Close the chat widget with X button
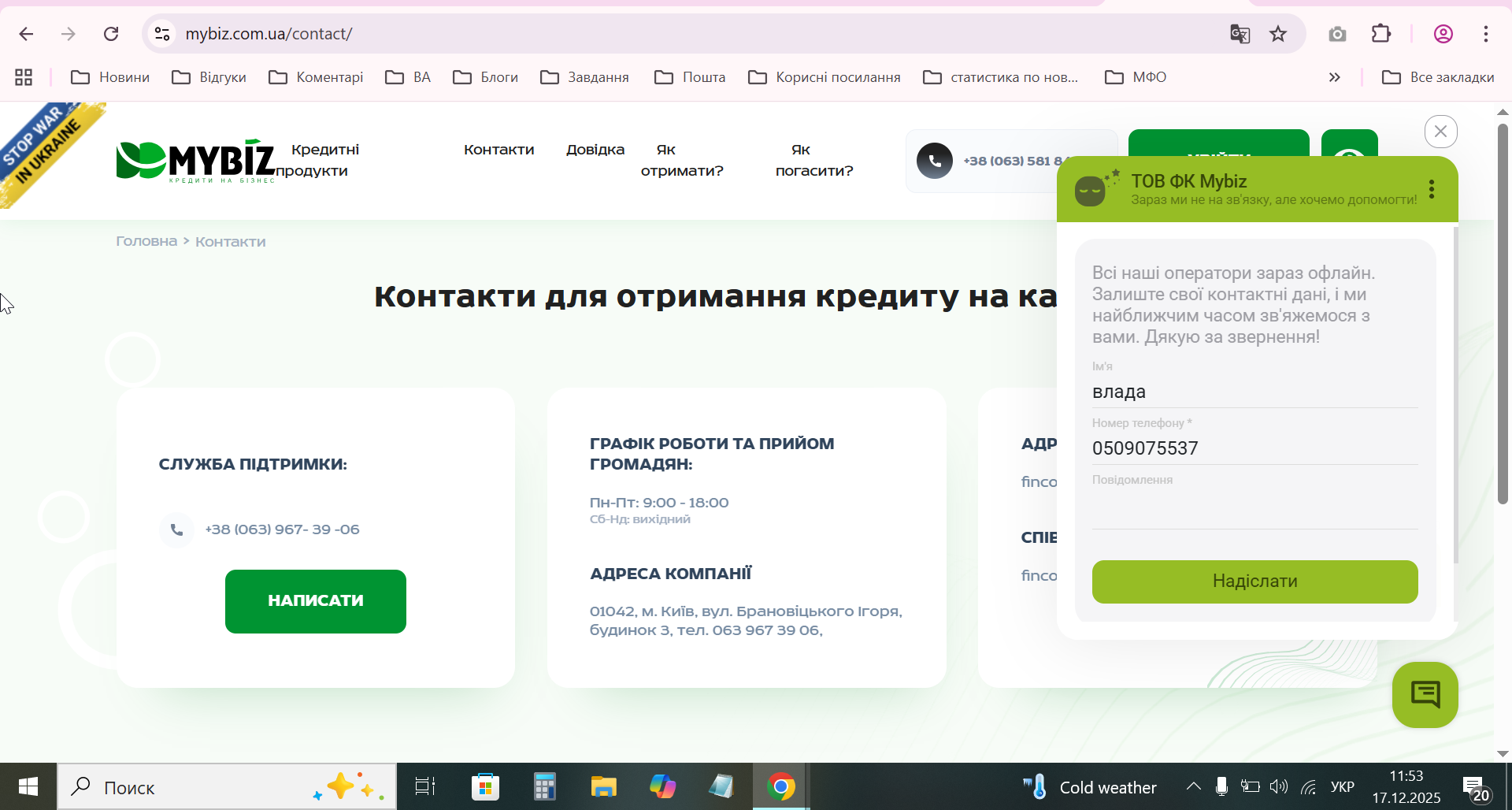 tap(1441, 132)
